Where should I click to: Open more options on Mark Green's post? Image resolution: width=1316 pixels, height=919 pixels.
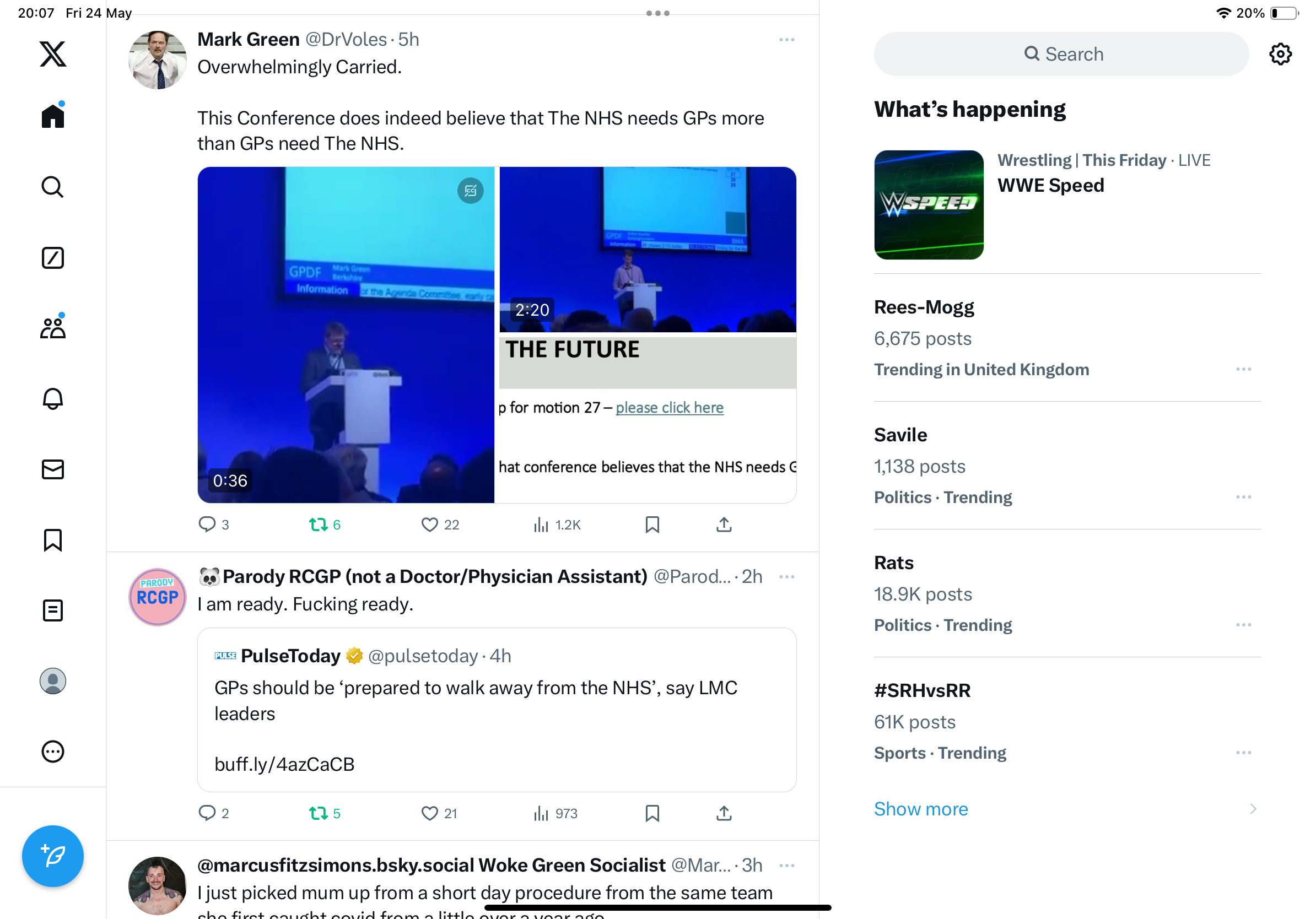pos(786,40)
